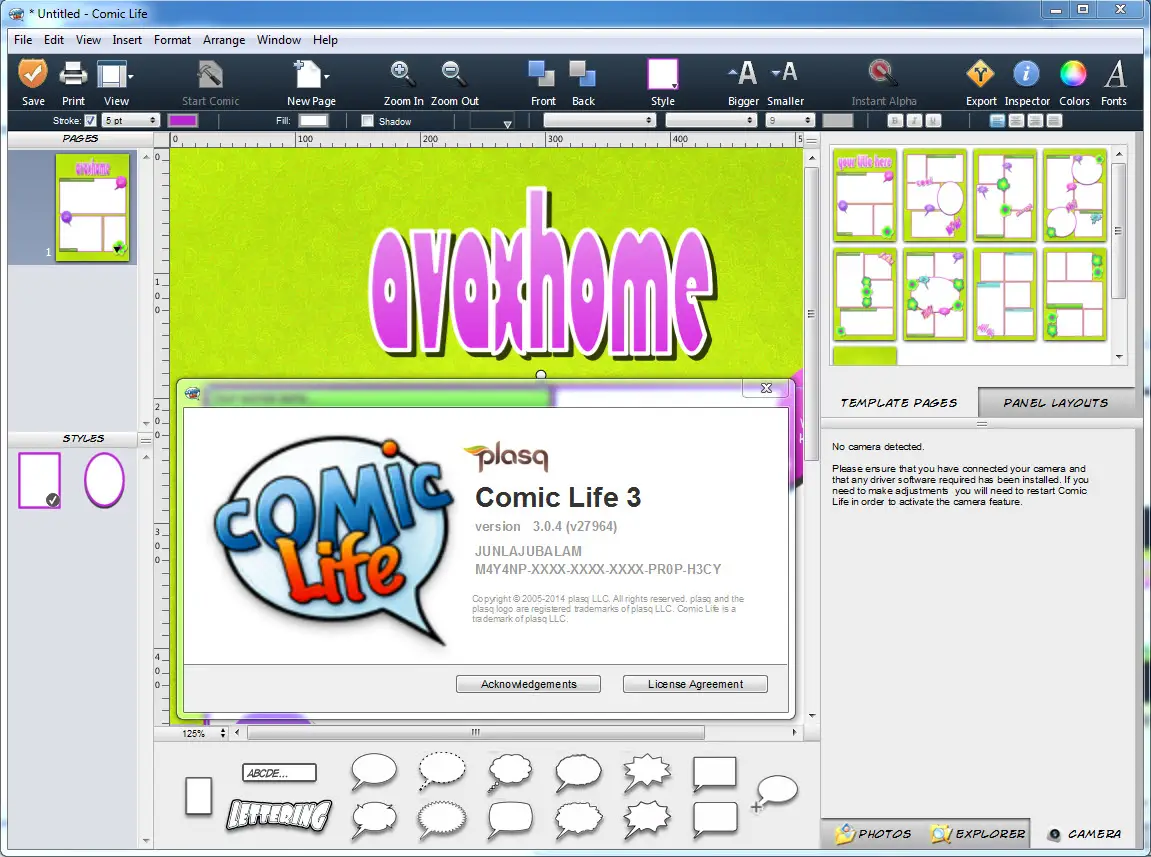
Task: Open the Styles panel options menu
Action: [145, 439]
